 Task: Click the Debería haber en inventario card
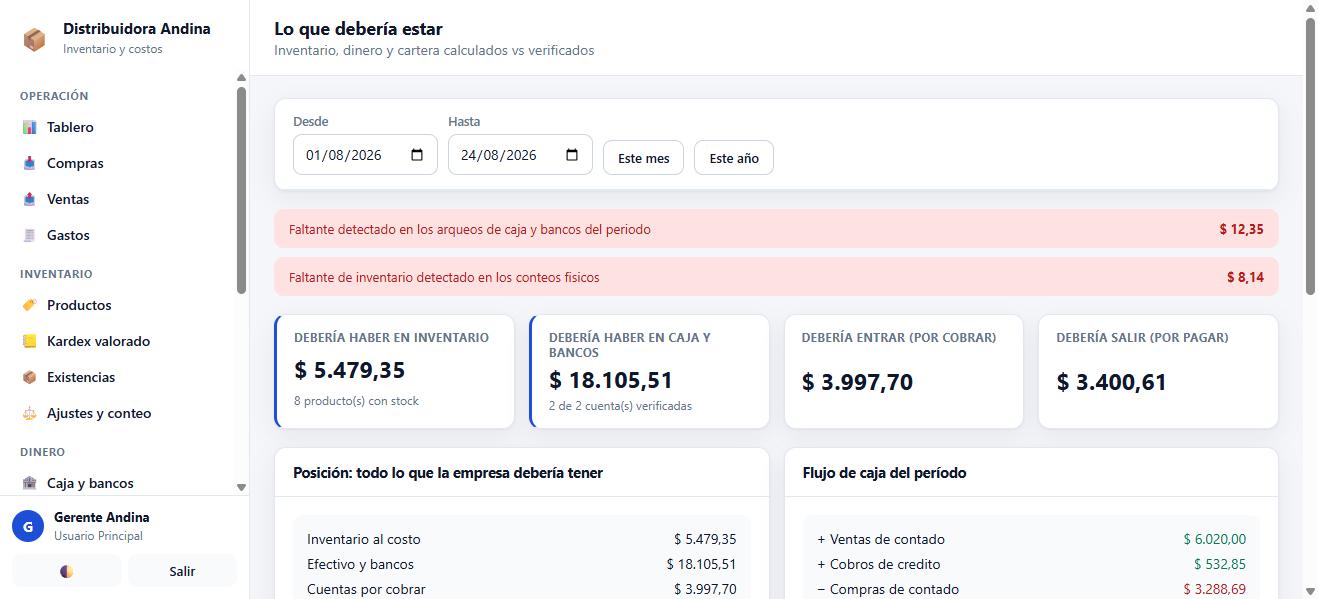pyautogui.click(x=394, y=372)
